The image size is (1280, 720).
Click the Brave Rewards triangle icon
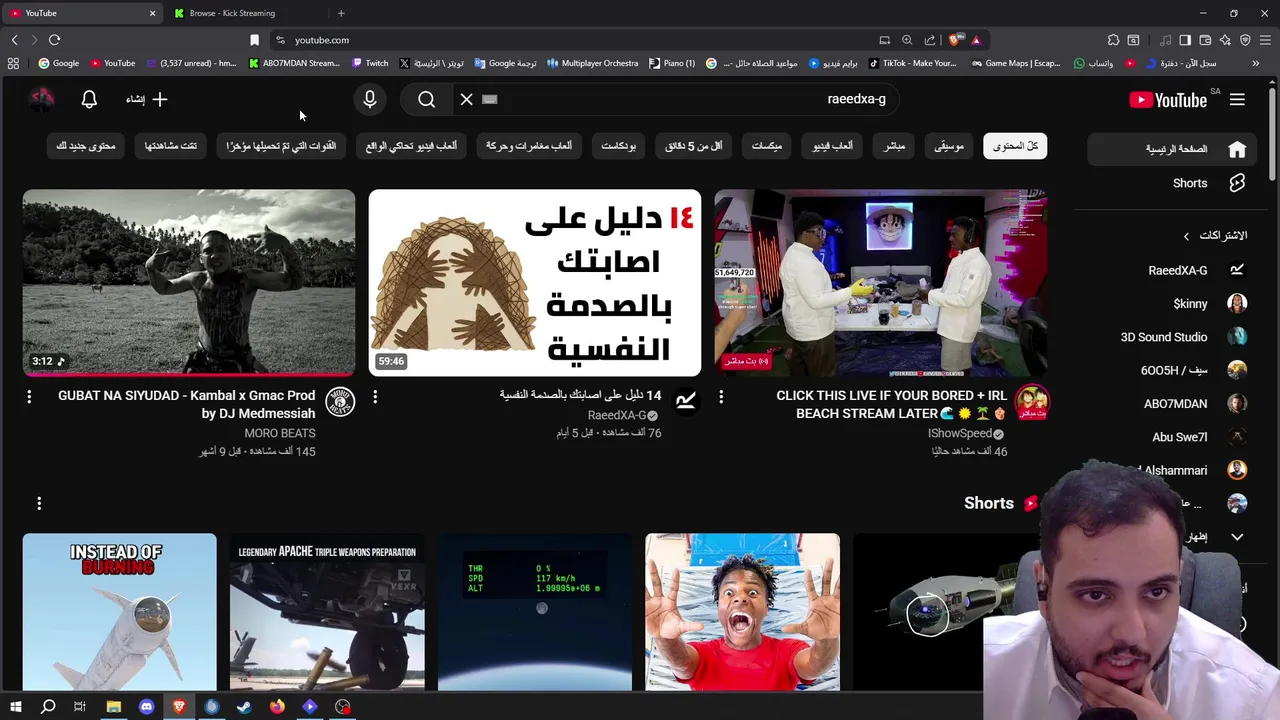pyautogui.click(x=976, y=40)
